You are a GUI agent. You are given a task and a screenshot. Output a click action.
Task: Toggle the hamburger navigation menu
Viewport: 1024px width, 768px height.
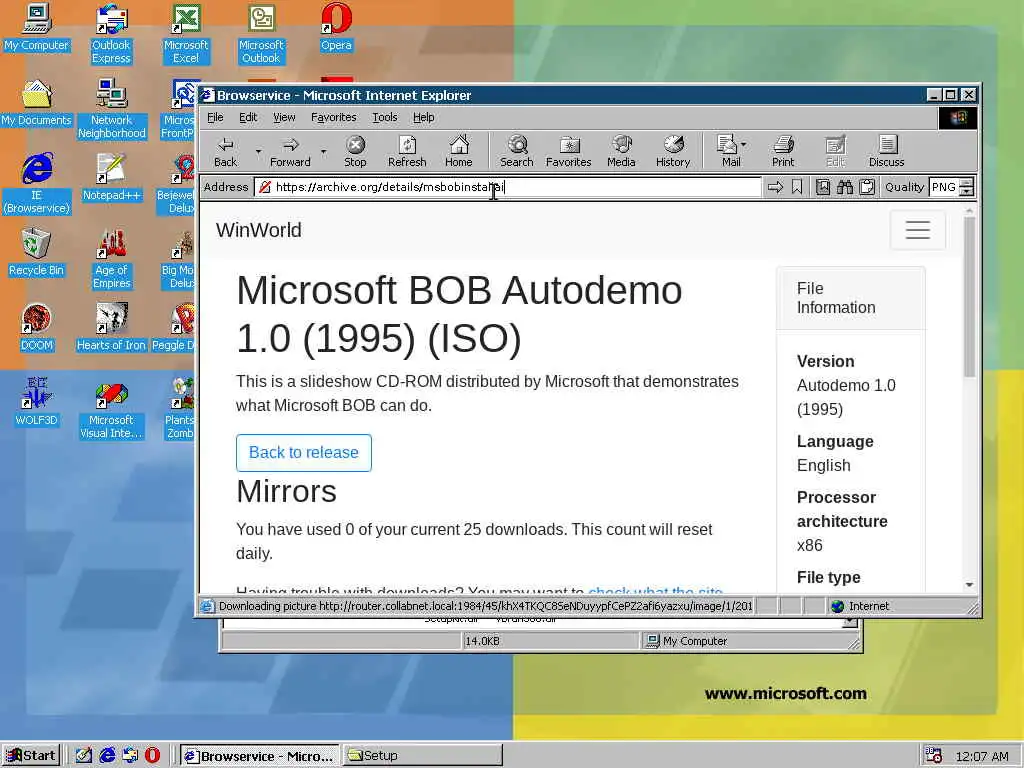click(918, 230)
